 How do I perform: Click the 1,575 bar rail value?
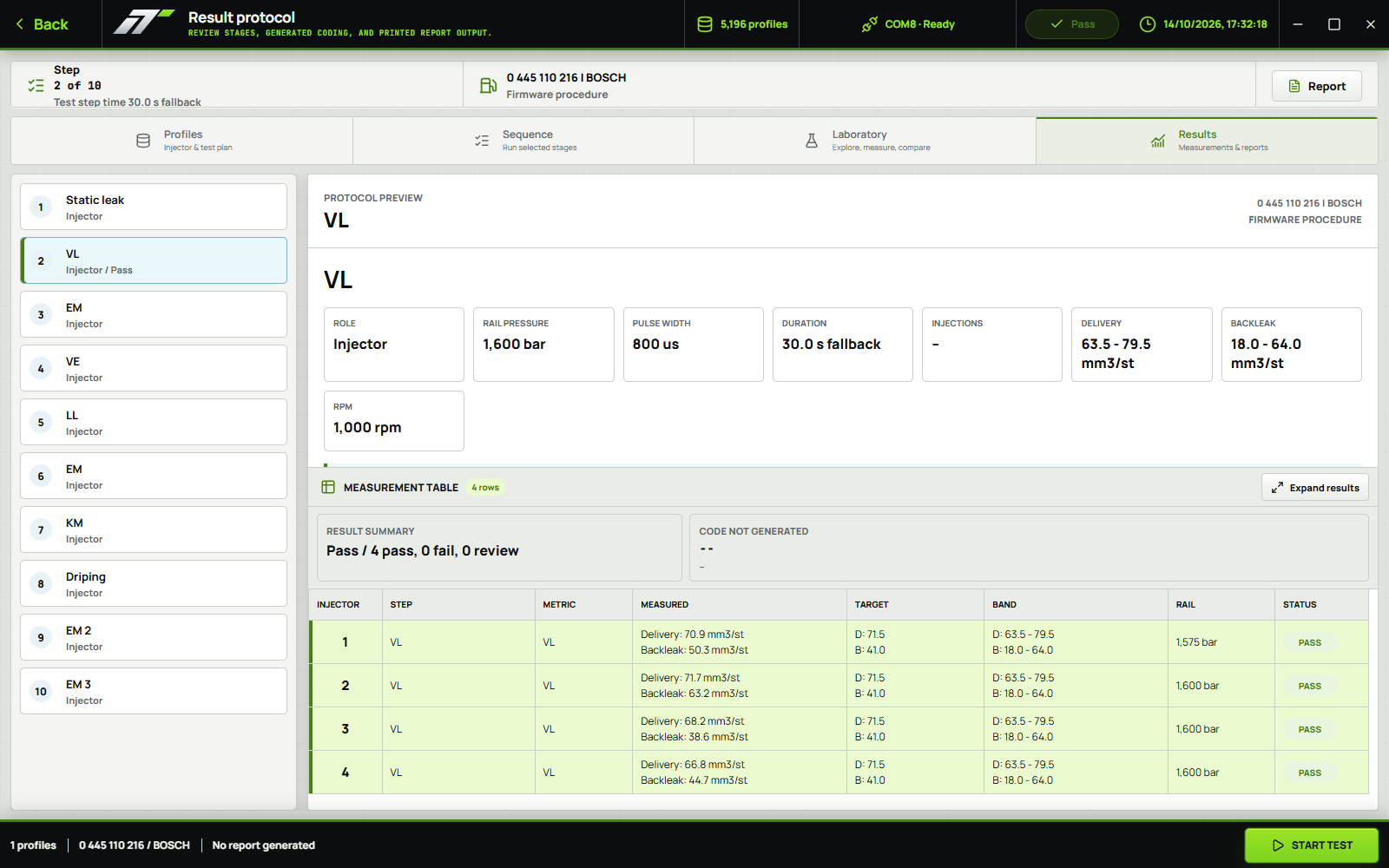[1196, 642]
